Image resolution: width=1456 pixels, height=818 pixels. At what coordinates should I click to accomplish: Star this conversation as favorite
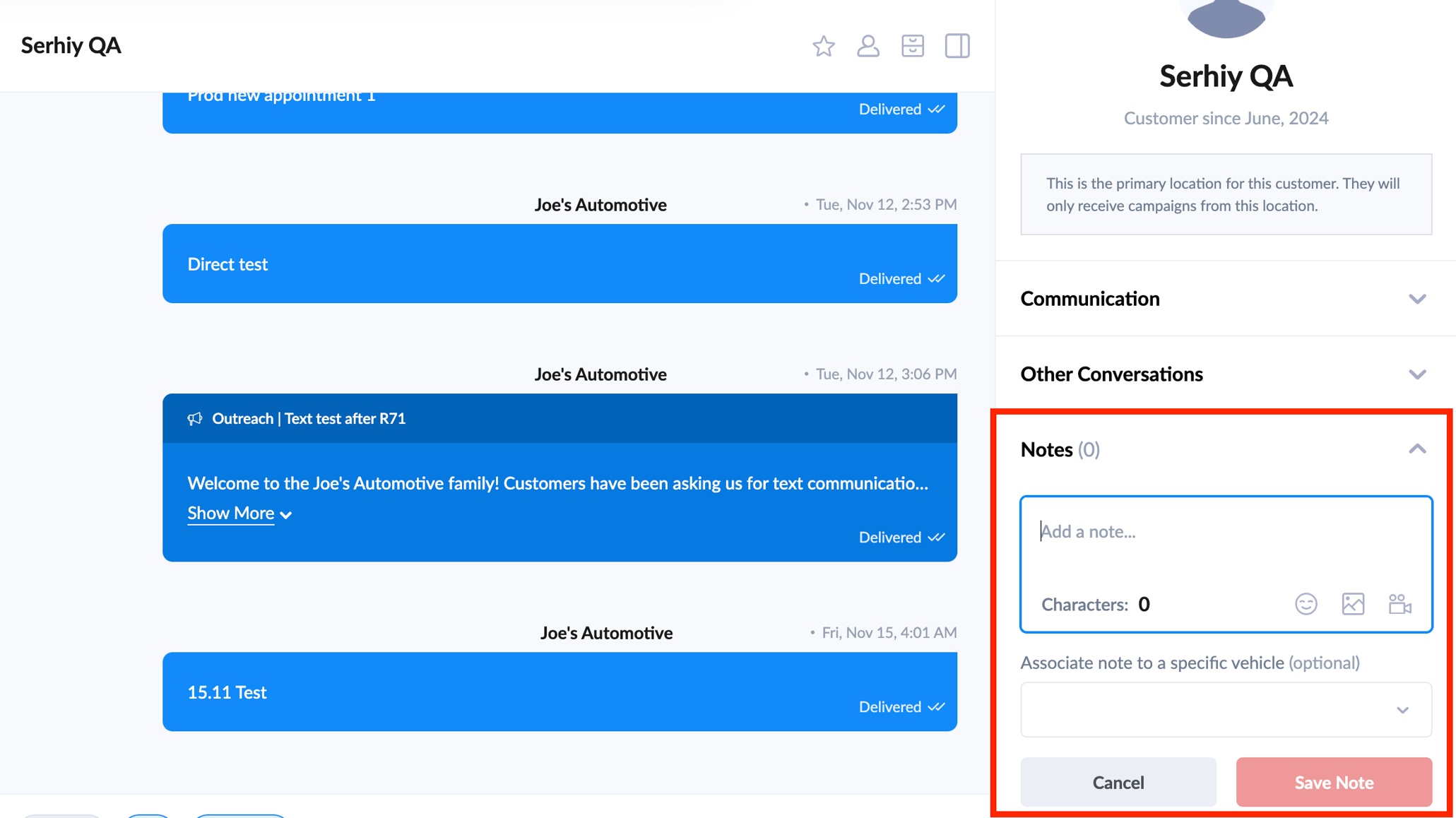click(823, 46)
